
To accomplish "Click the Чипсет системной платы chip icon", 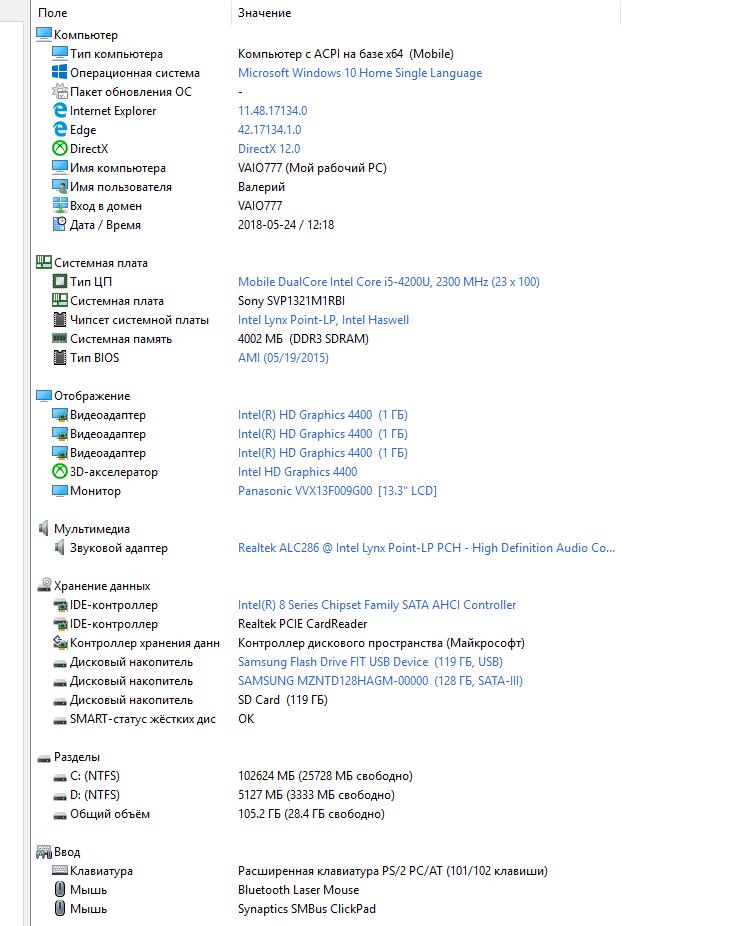I will click(x=60, y=319).
